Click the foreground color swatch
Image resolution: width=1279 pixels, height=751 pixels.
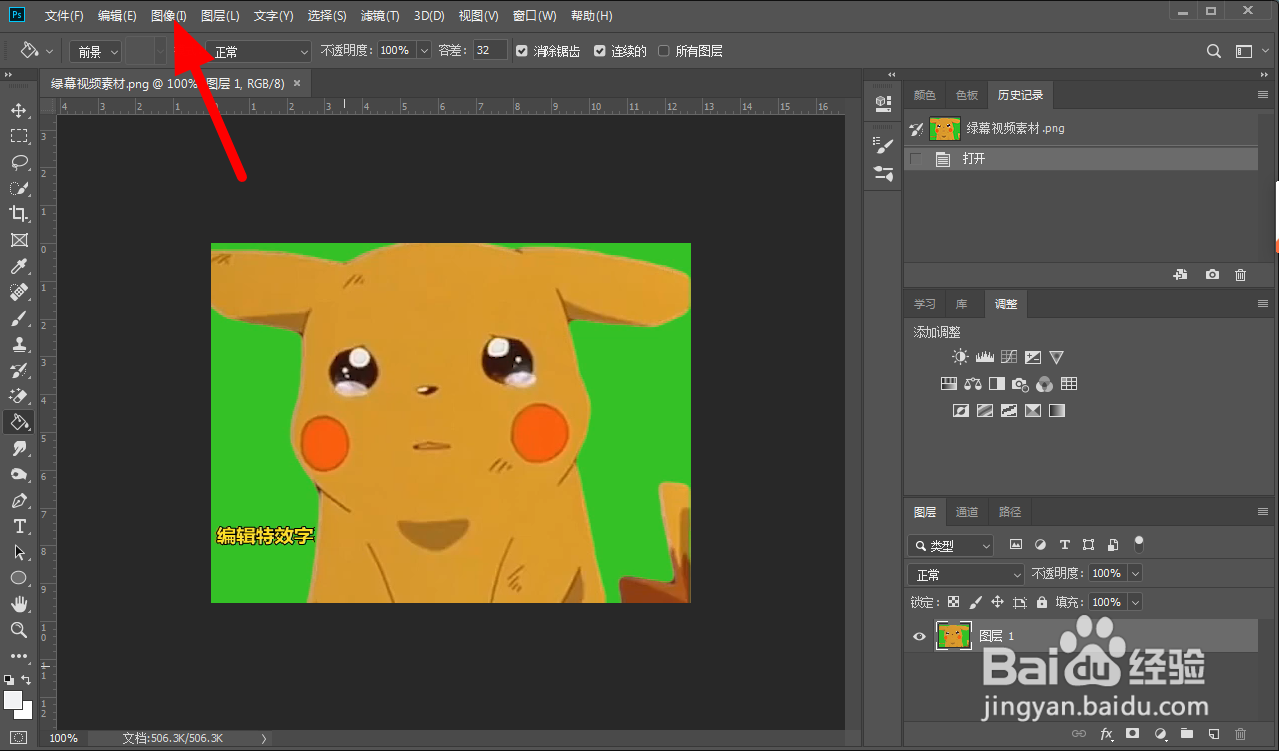click(12, 699)
